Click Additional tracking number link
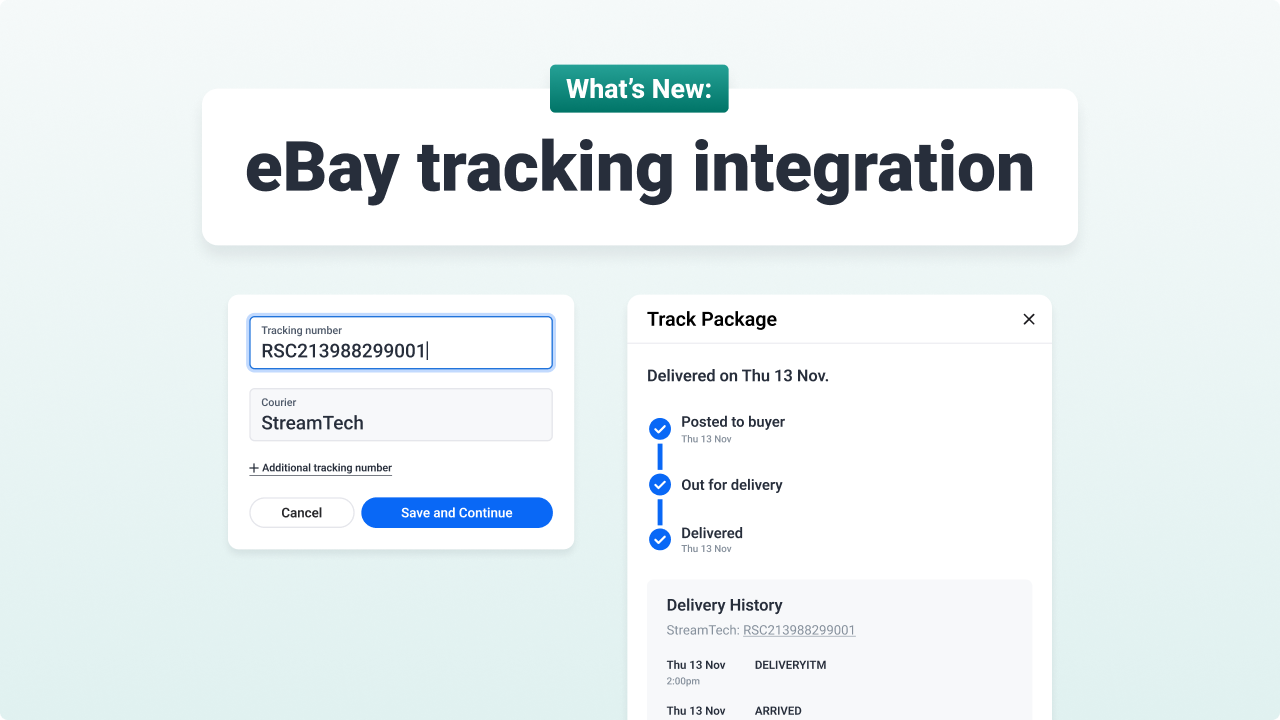This screenshot has height=720, width=1280. click(326, 468)
